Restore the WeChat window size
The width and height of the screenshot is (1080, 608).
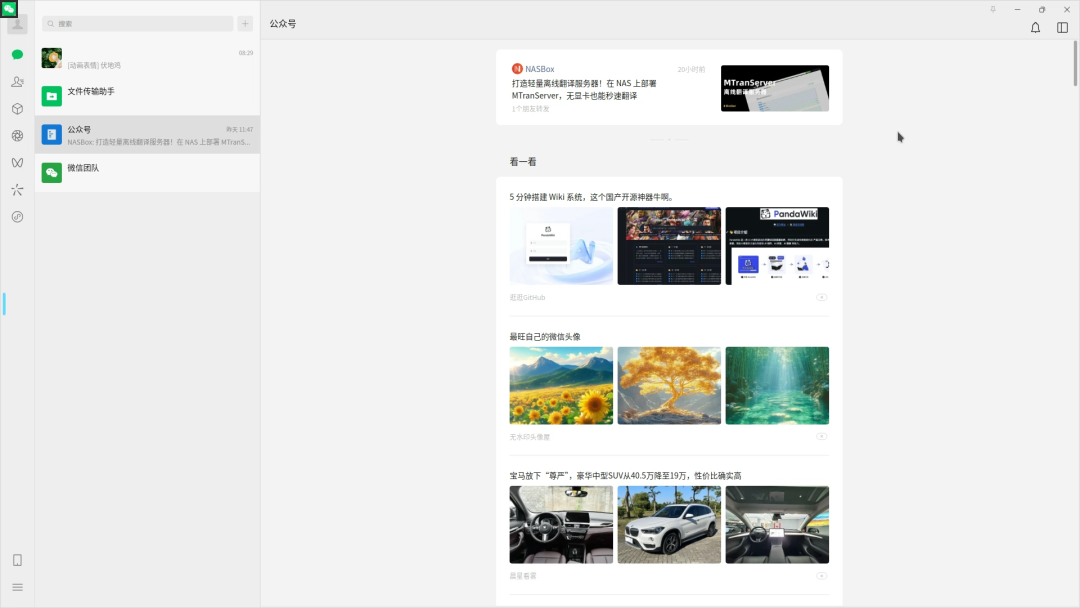[1041, 10]
